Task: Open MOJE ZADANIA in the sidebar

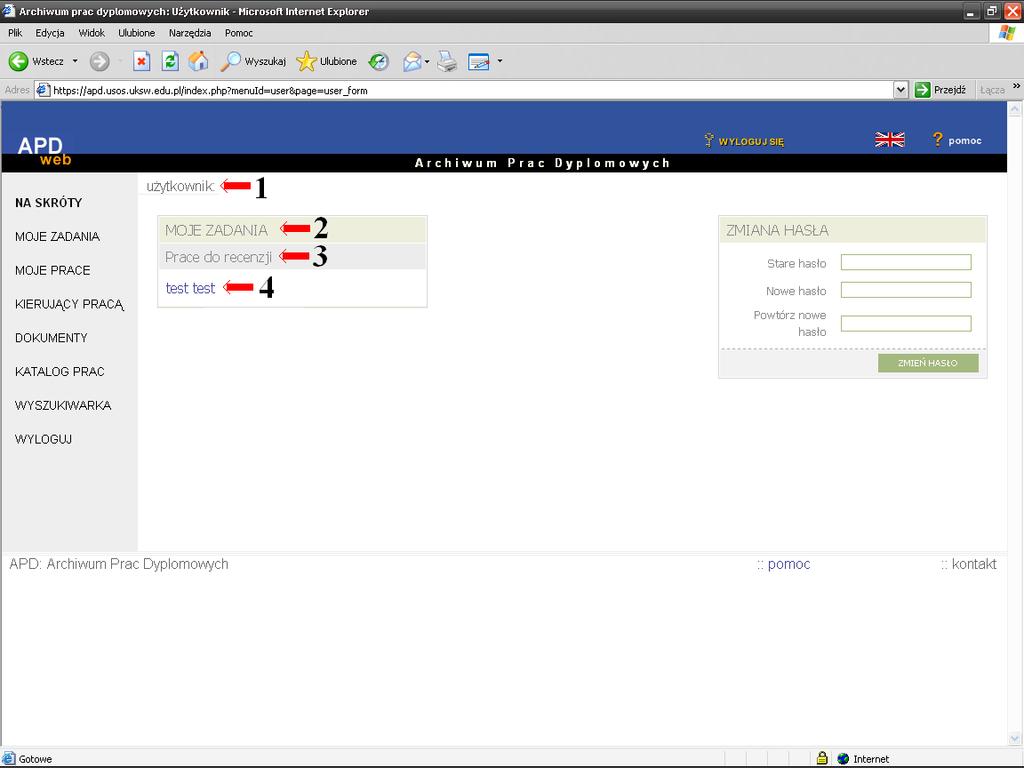Action: point(57,236)
